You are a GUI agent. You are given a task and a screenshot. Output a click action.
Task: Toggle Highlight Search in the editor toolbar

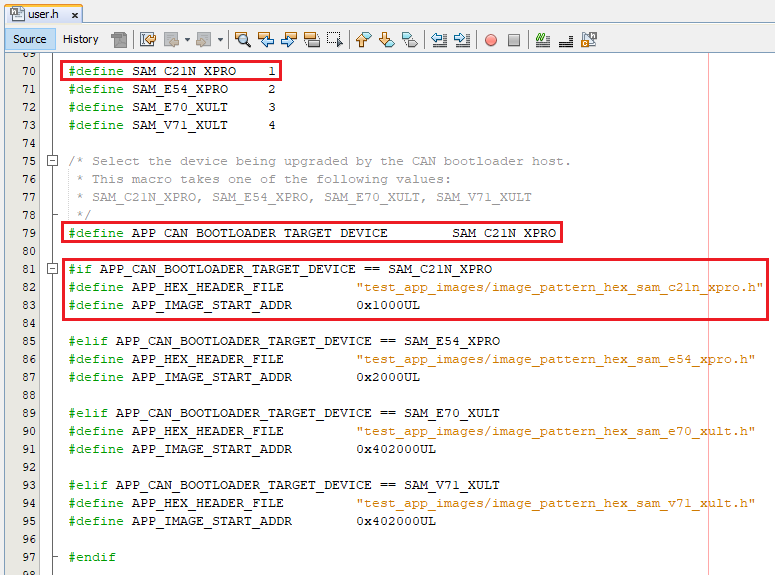[x=311, y=40]
